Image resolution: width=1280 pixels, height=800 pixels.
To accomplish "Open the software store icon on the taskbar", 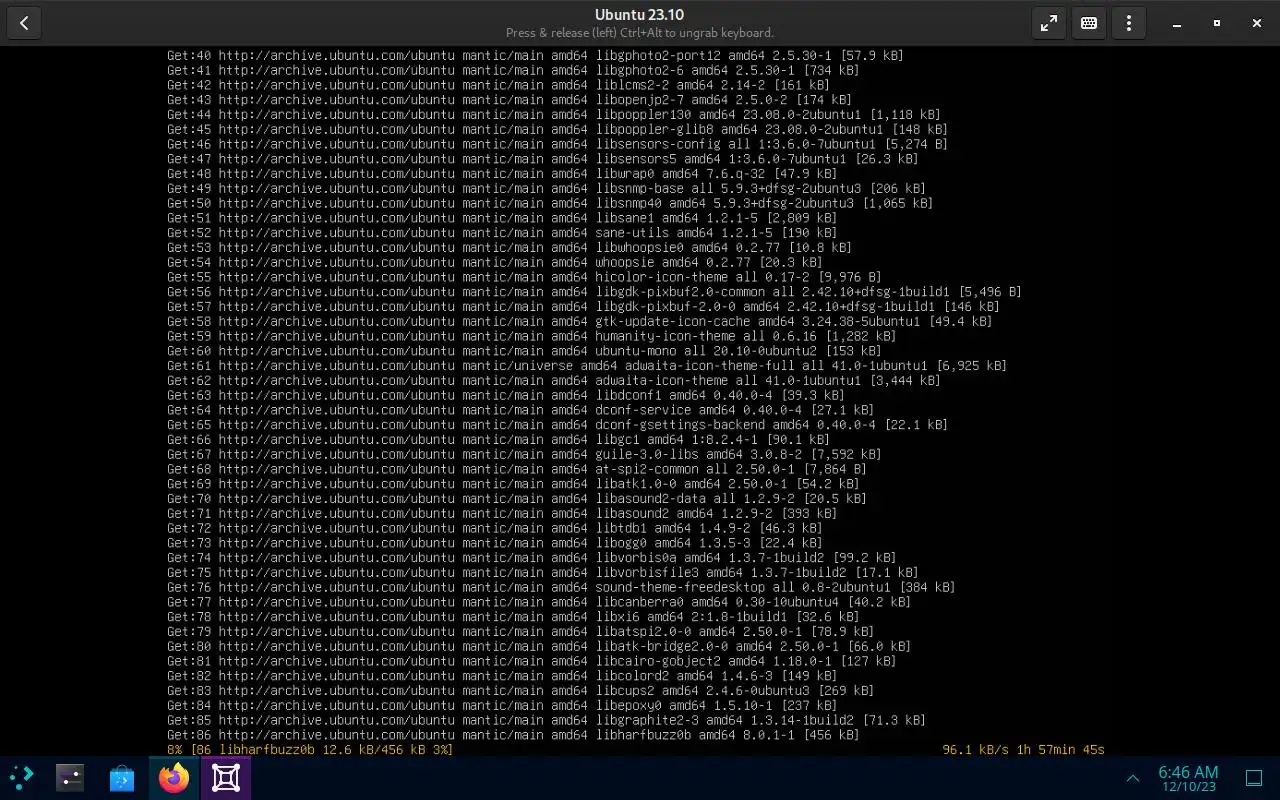I will click(x=122, y=777).
